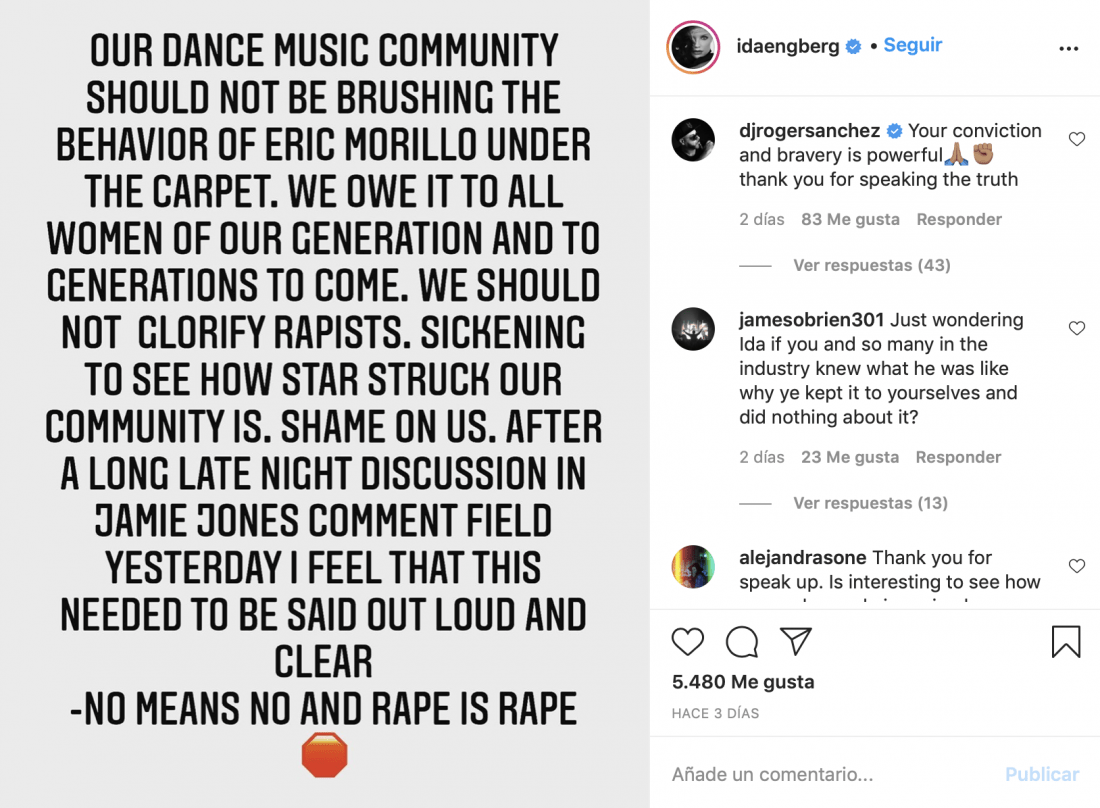Image resolution: width=1100 pixels, height=808 pixels.
Task: Like jamesobrien301's comment
Action: (x=1077, y=328)
